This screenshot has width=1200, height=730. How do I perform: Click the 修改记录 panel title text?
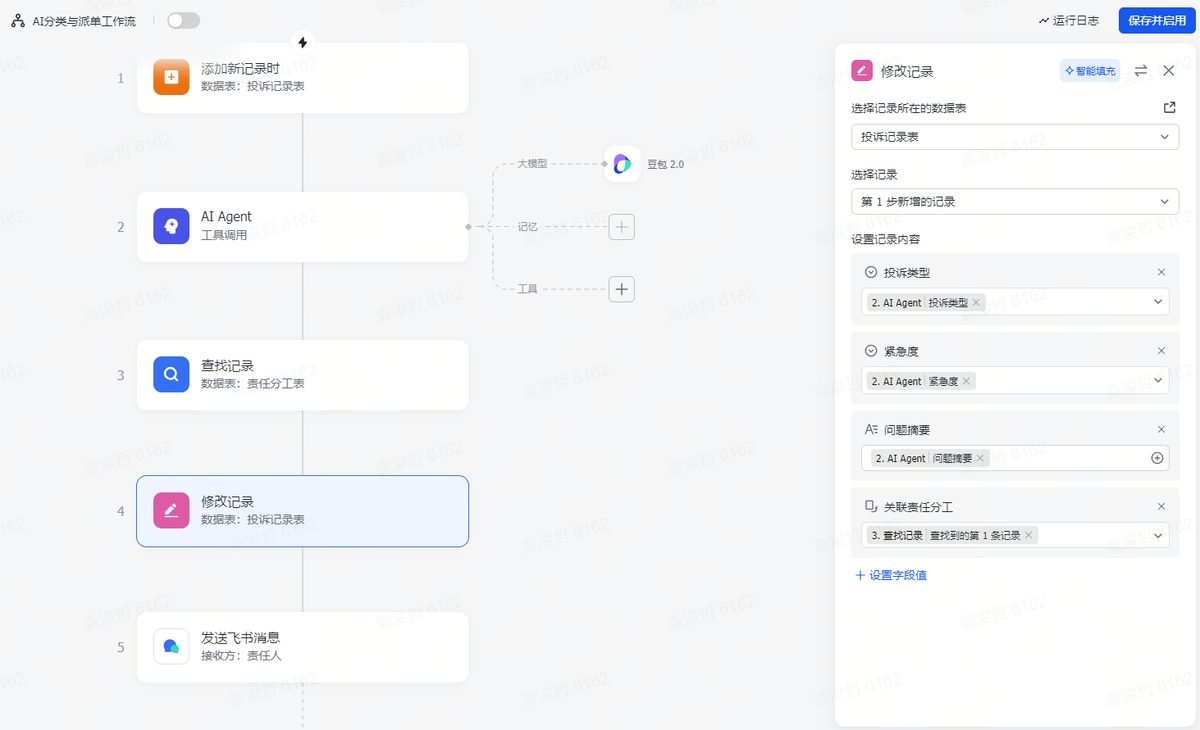907,71
